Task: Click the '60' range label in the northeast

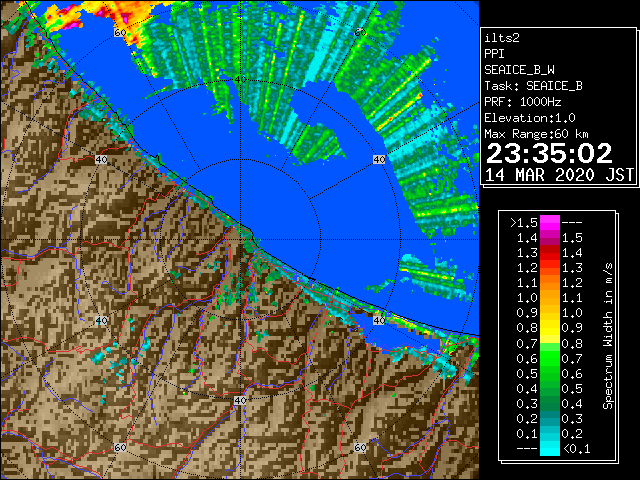Action: coord(360,32)
